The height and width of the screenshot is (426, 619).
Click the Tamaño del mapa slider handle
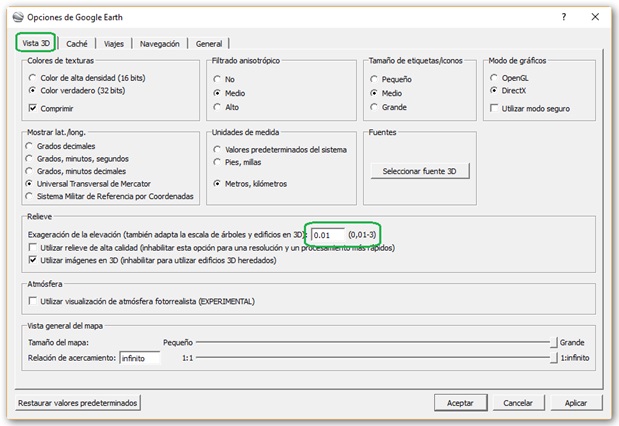pos(554,342)
